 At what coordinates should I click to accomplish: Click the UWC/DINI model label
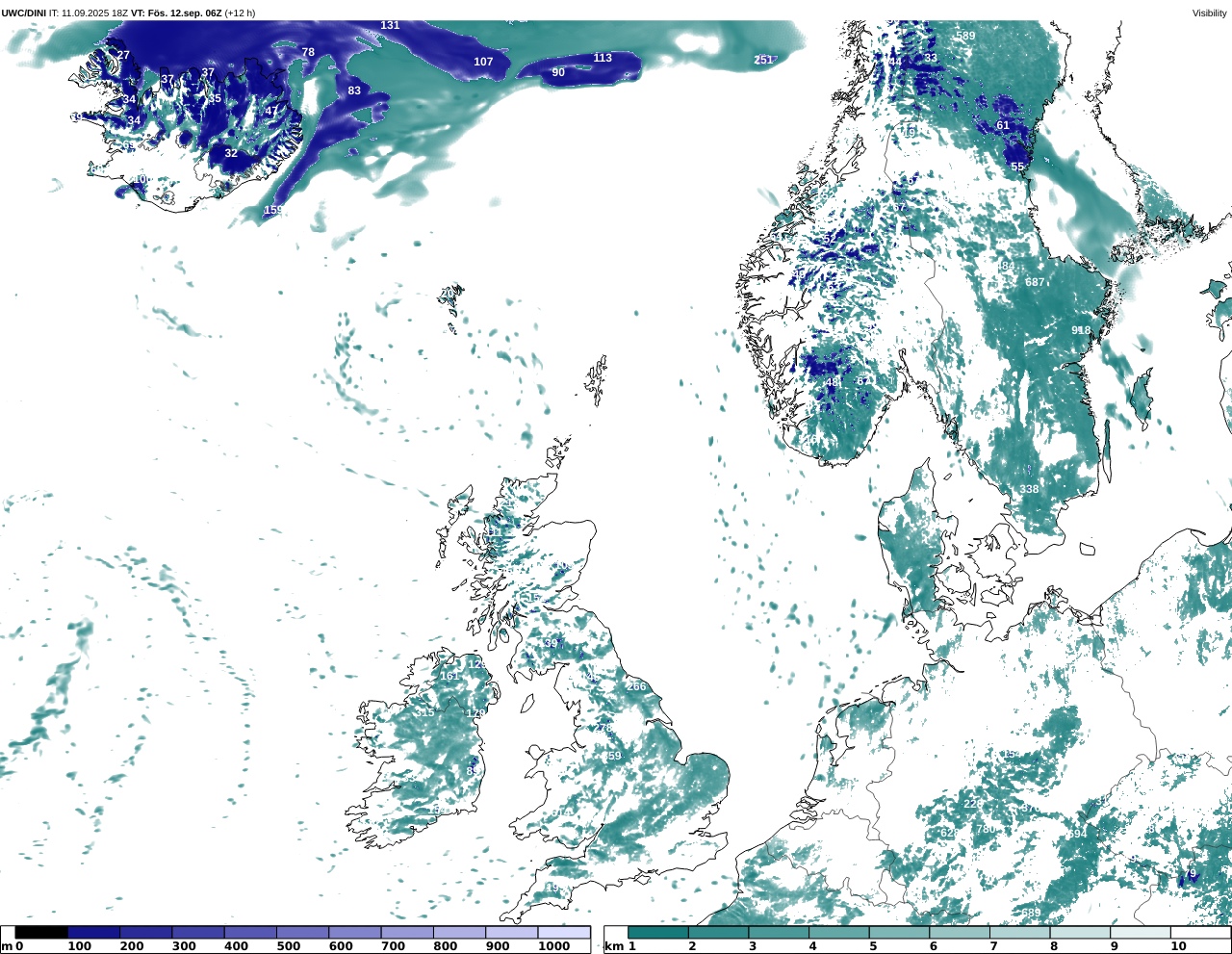23,13
